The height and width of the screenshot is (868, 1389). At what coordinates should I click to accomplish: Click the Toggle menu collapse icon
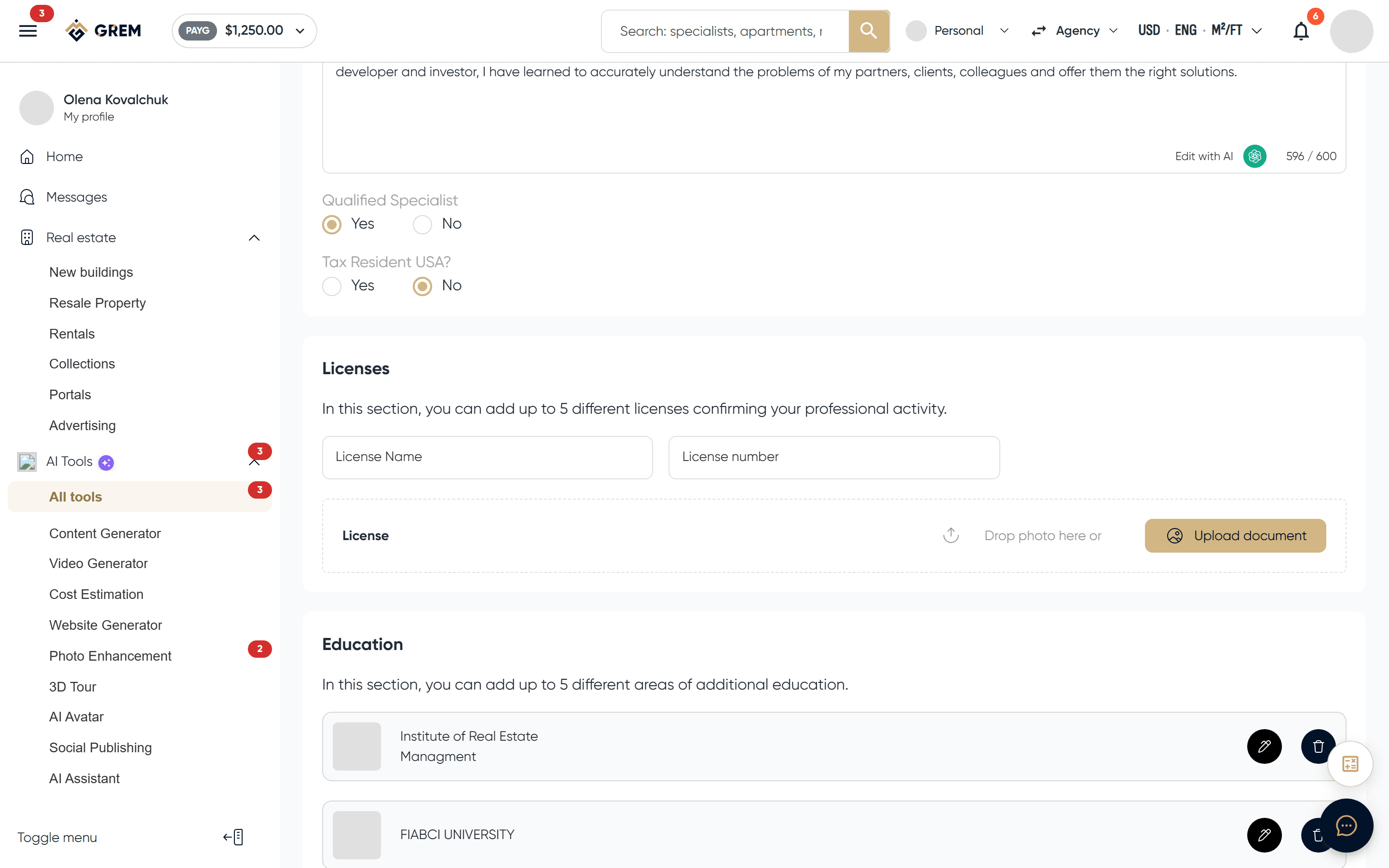coord(233,837)
